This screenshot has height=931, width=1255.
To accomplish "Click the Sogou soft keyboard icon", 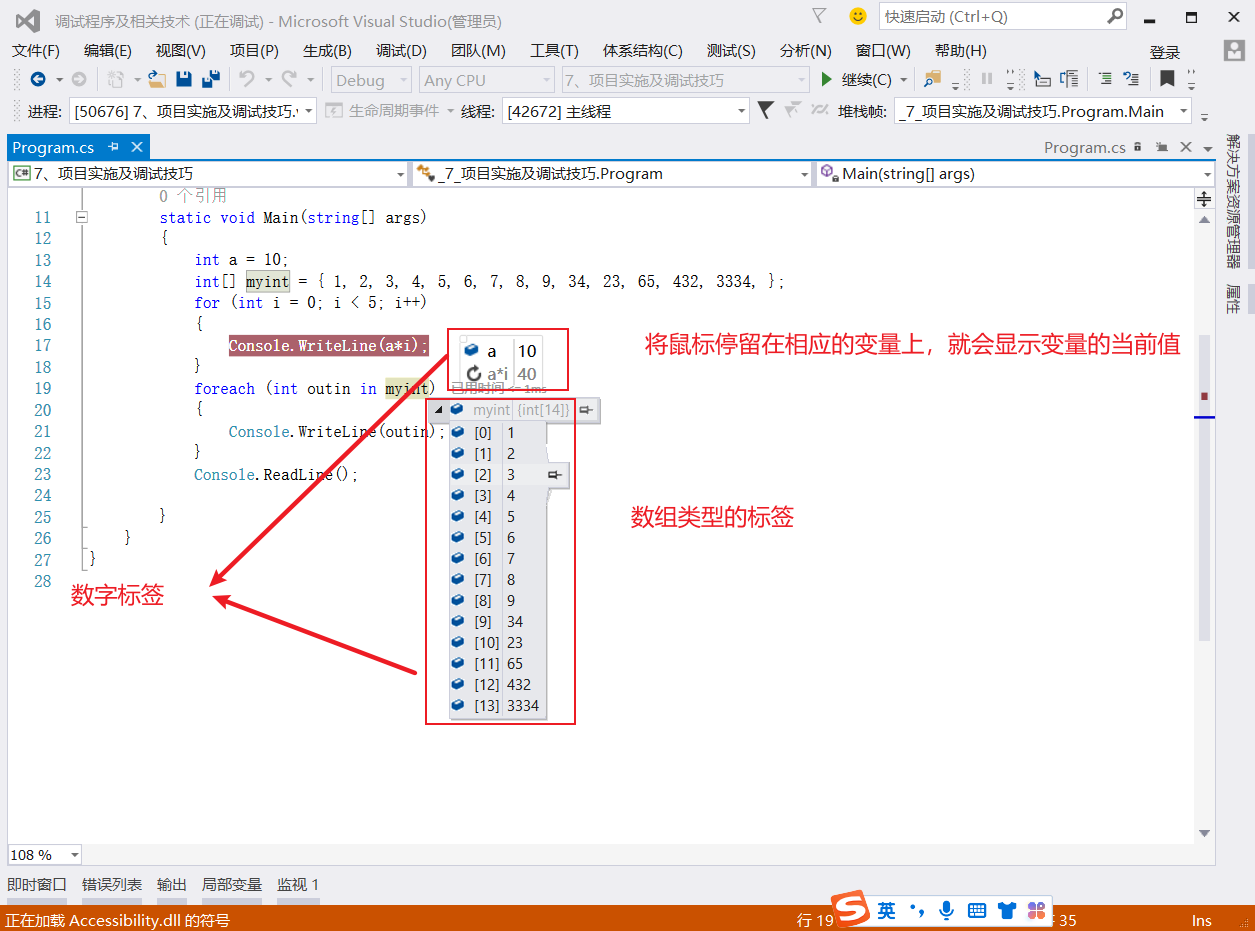I will click(x=977, y=910).
